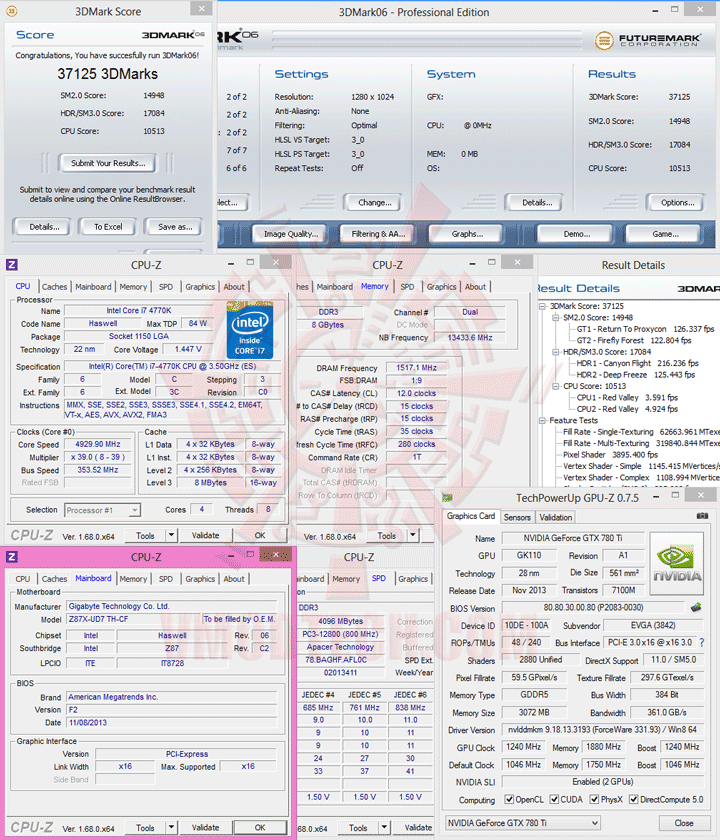Switch to the Caches tab in the CPU-Z CPU window

tap(55, 287)
